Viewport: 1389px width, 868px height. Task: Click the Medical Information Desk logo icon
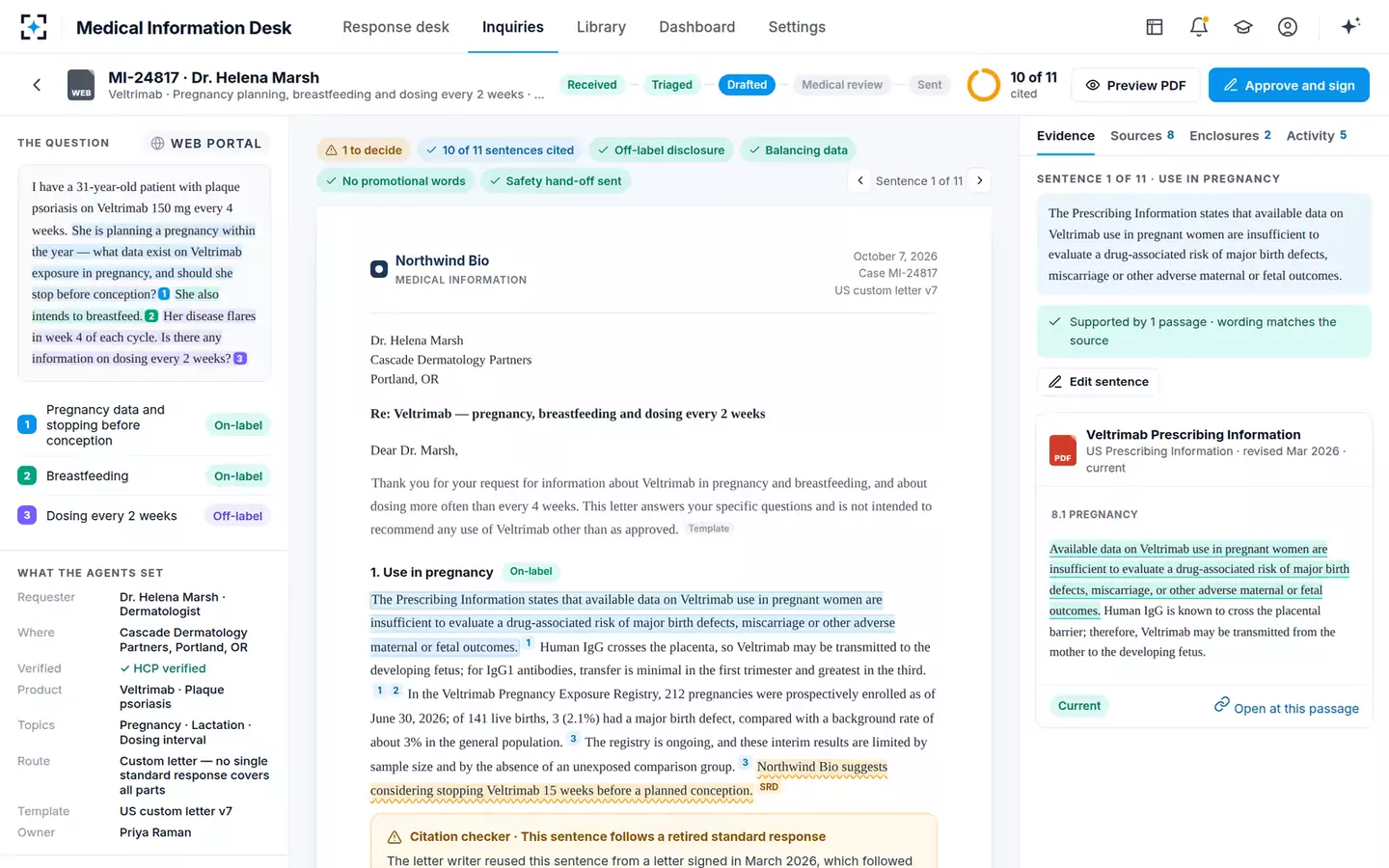34,27
